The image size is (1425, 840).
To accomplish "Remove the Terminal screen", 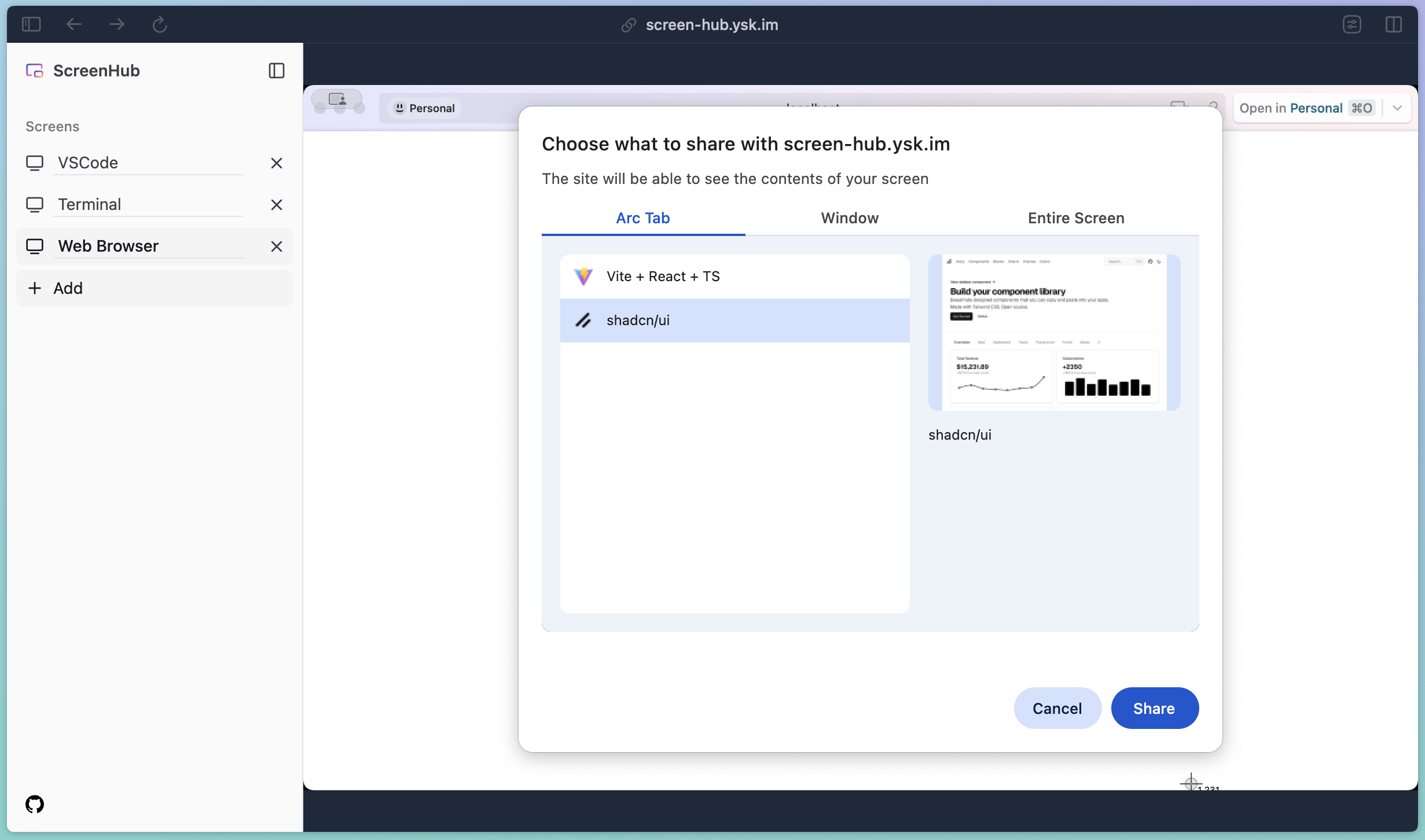I will point(277,205).
